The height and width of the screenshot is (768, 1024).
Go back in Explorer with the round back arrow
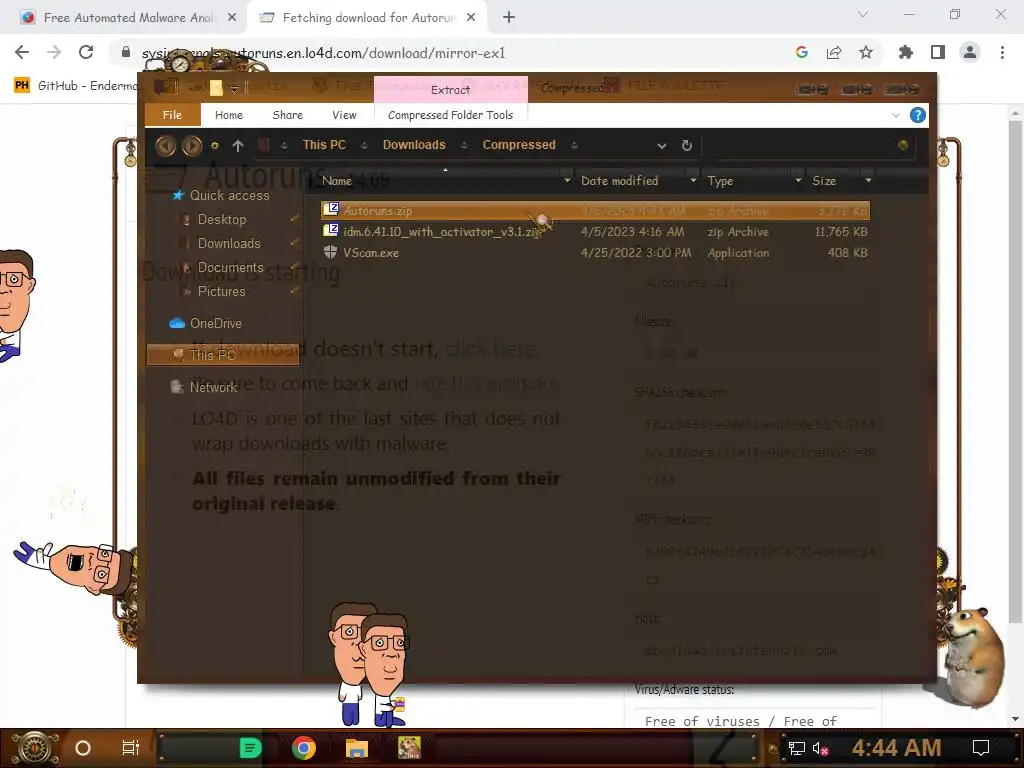(x=165, y=145)
